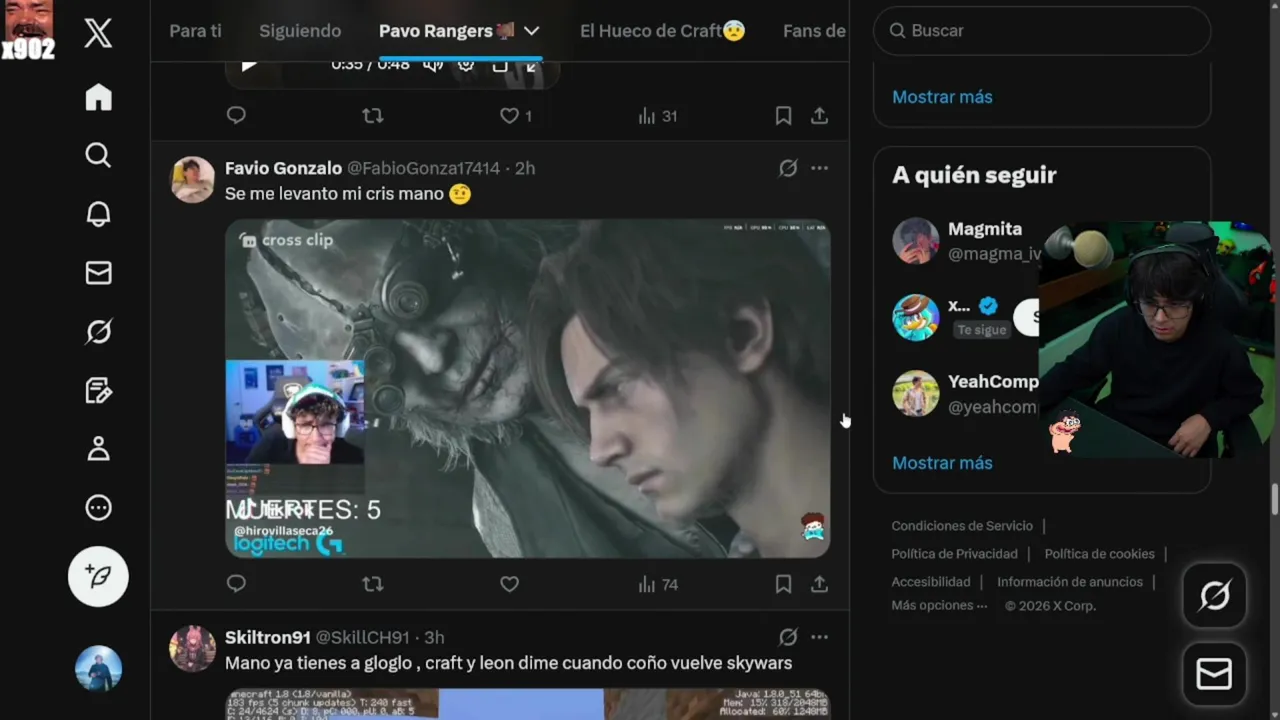Ask Grok about Favio Gonzalo's post
Viewport: 1280px width, 720px height.
tap(788, 168)
